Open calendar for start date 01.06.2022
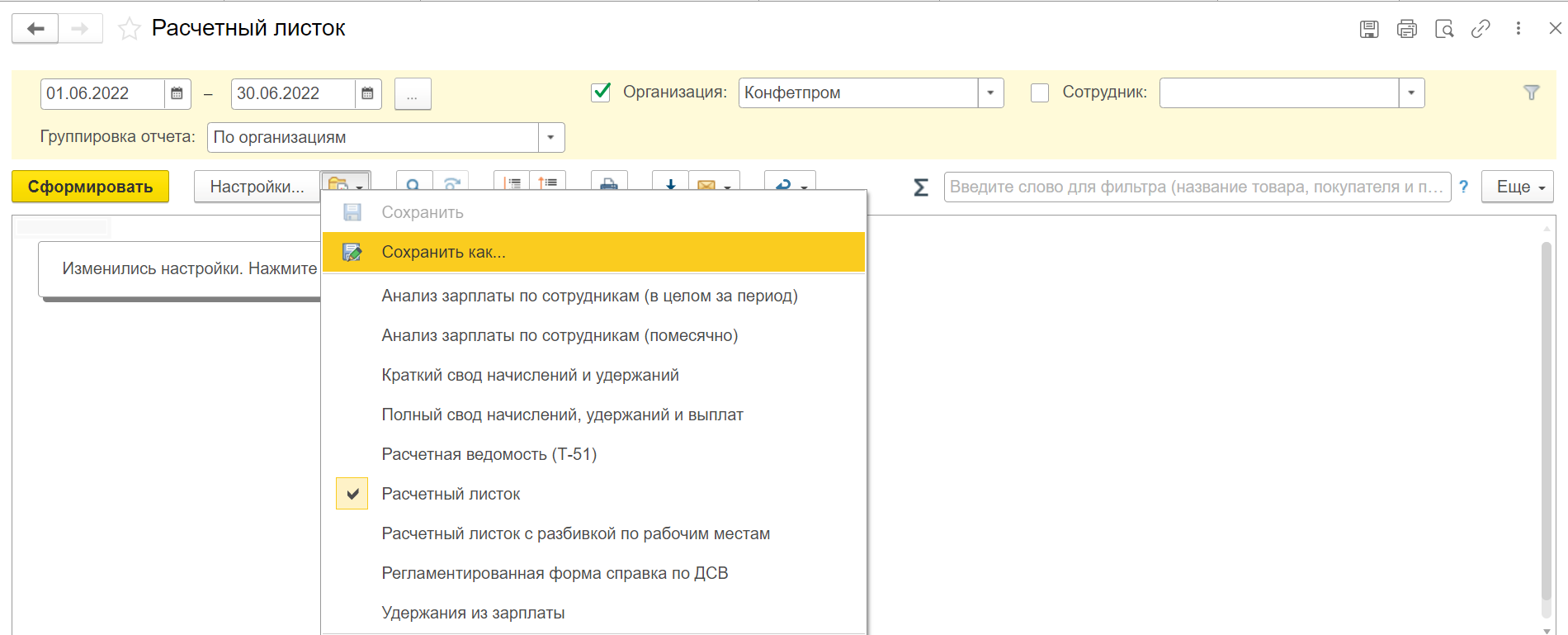This screenshot has width=1568, height=635. tap(177, 93)
